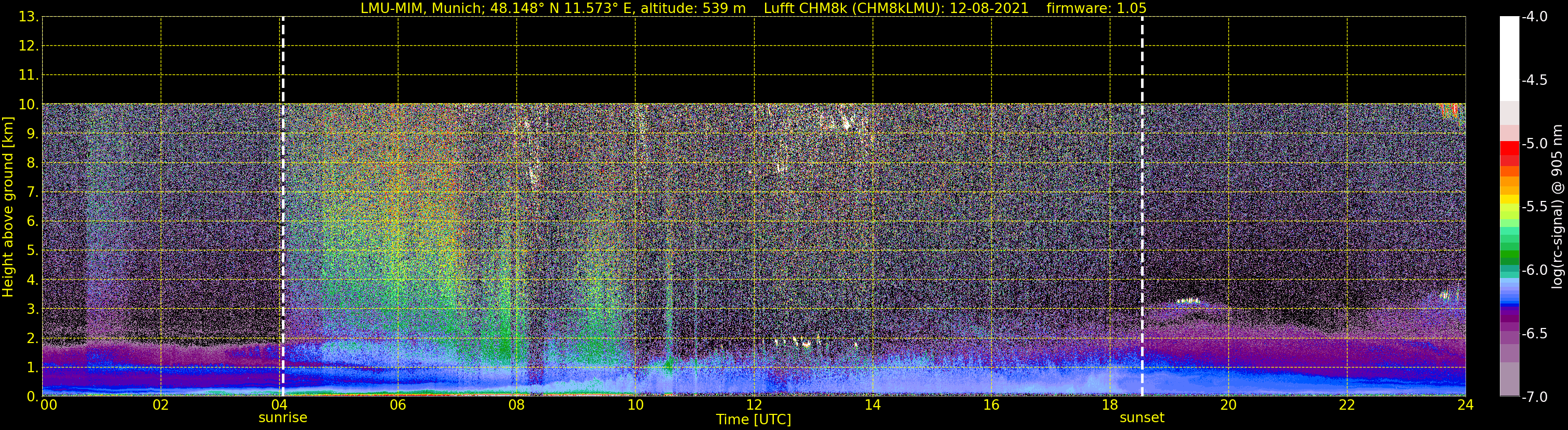Click the height axis tick 1.

click(x=32, y=368)
